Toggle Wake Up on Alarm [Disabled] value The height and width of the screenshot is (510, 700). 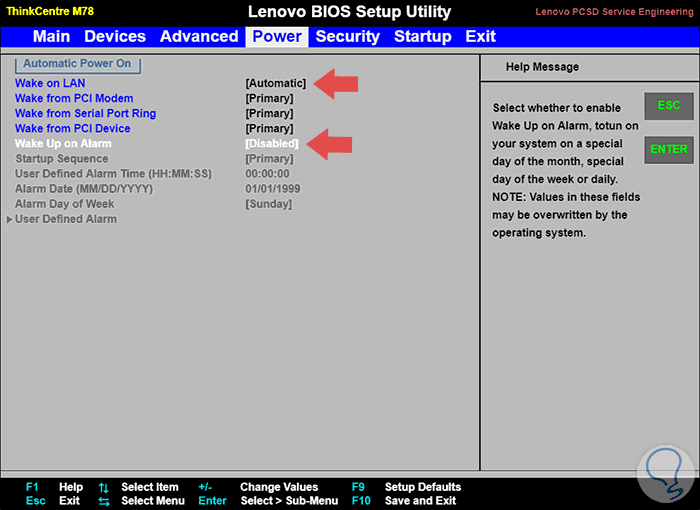[271, 144]
